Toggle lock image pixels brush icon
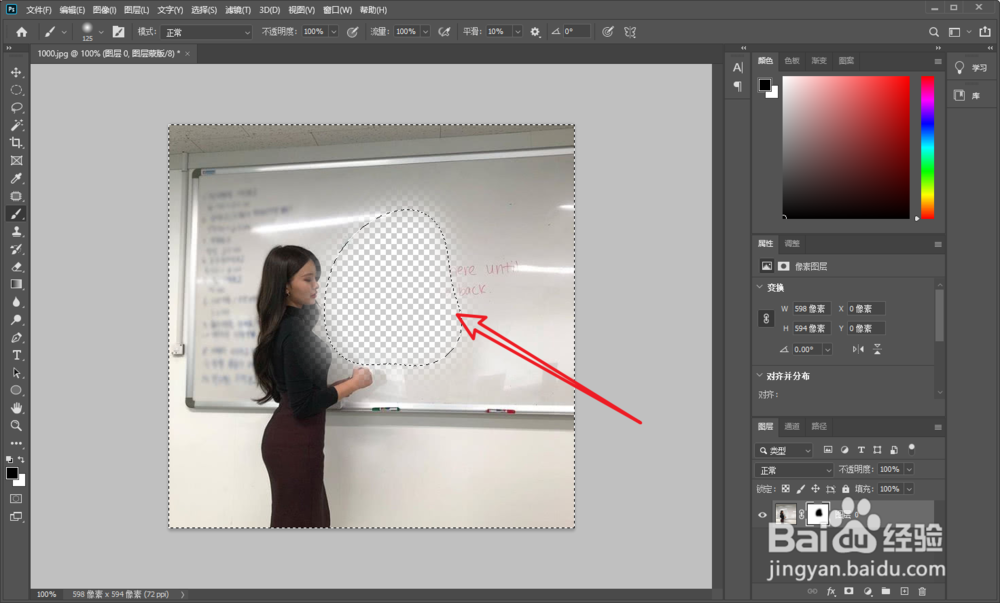This screenshot has width=1000, height=603. [x=800, y=489]
